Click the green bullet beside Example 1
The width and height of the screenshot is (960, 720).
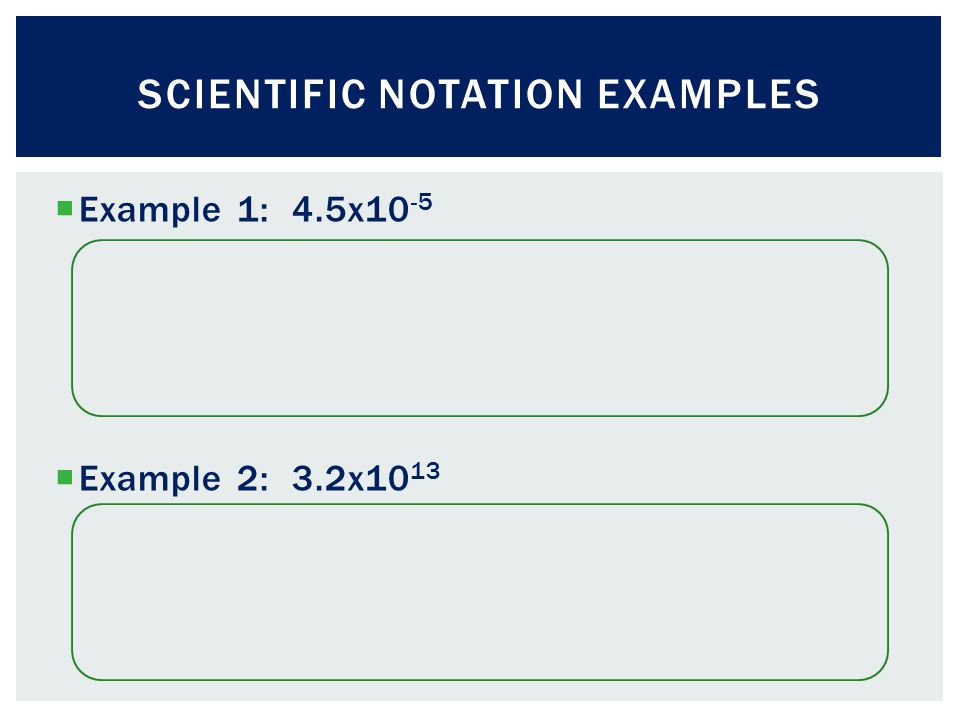pos(65,208)
